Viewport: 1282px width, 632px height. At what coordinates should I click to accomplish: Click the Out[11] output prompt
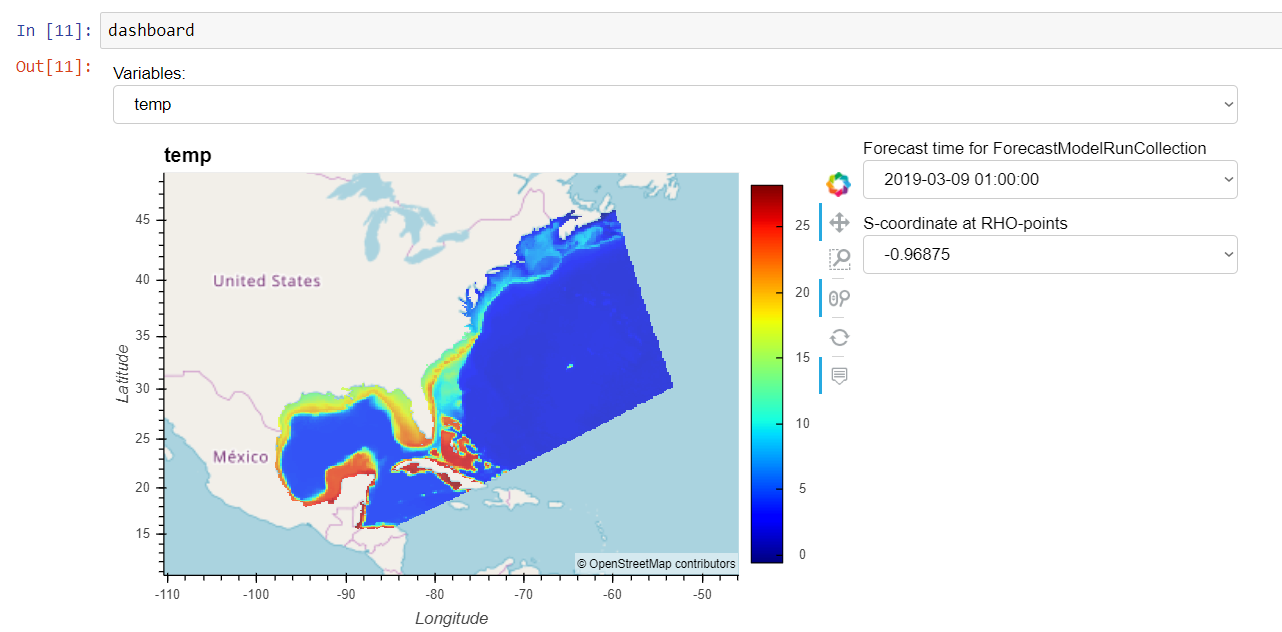54,67
